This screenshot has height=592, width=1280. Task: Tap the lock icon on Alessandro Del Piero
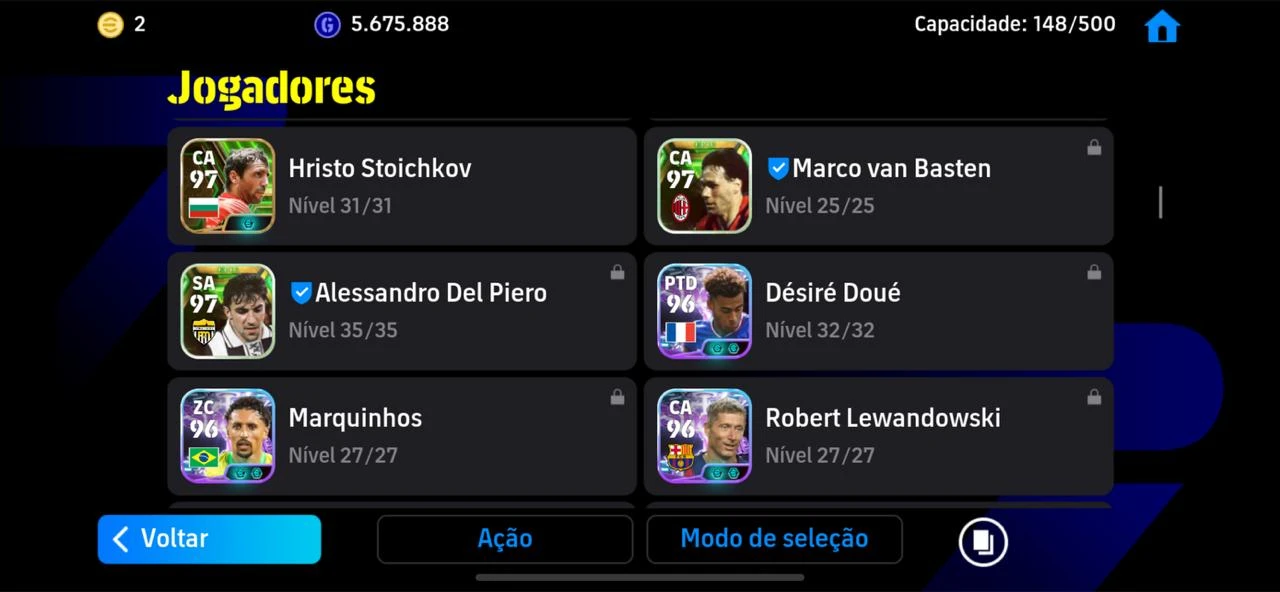tap(617, 272)
